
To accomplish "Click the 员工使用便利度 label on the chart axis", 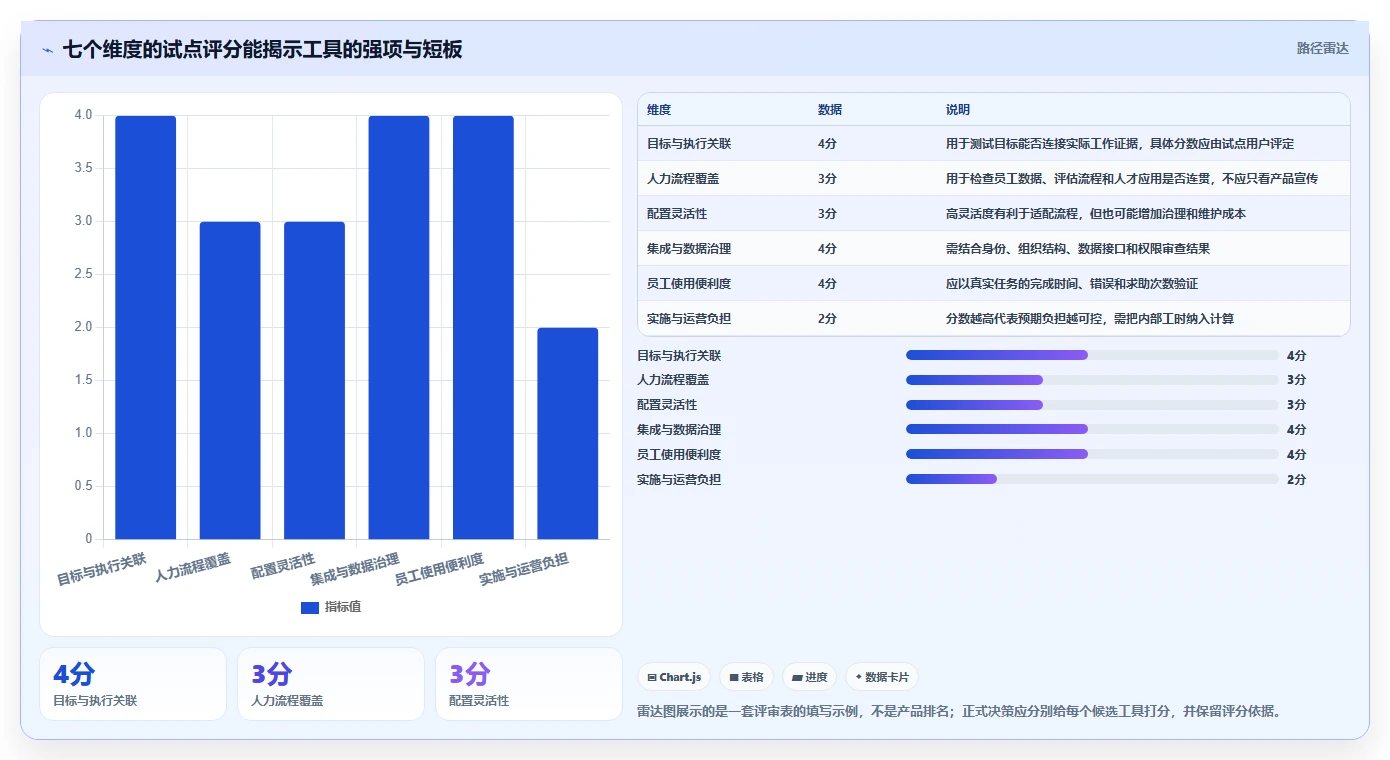I will click(439, 569).
